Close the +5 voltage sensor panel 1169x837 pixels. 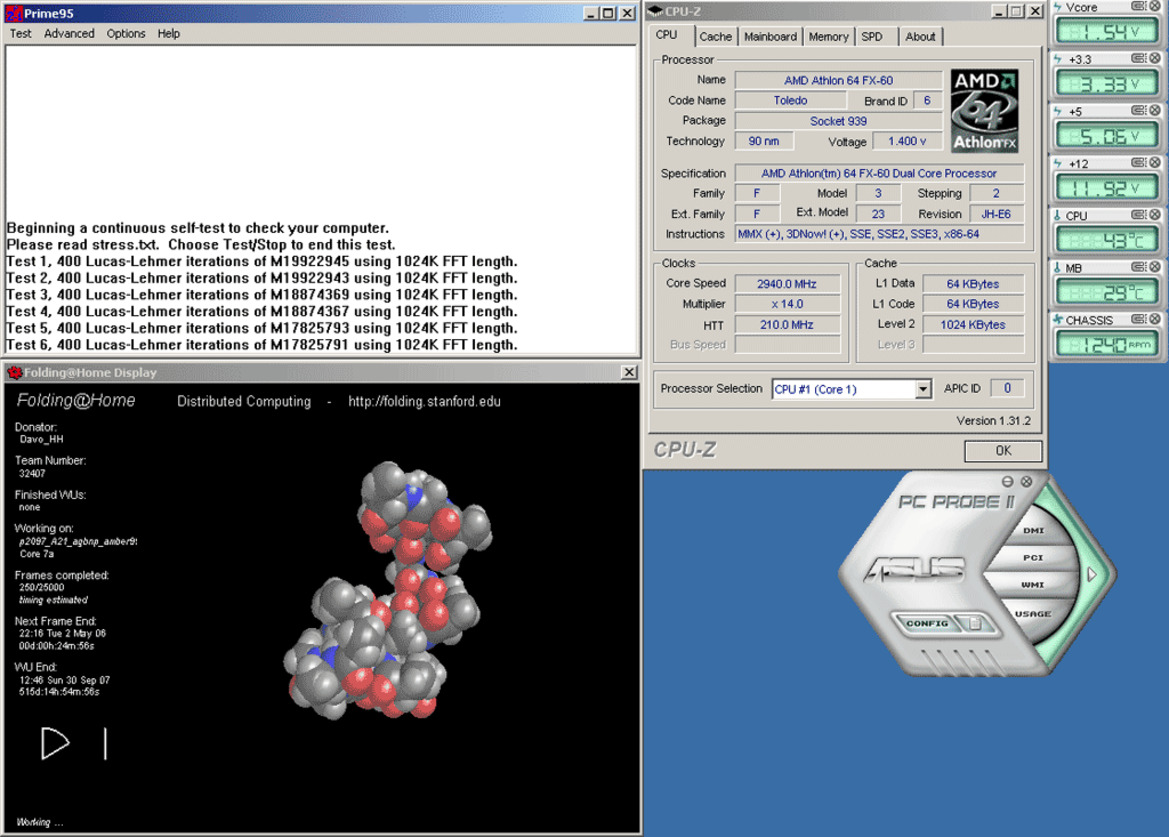point(1154,110)
